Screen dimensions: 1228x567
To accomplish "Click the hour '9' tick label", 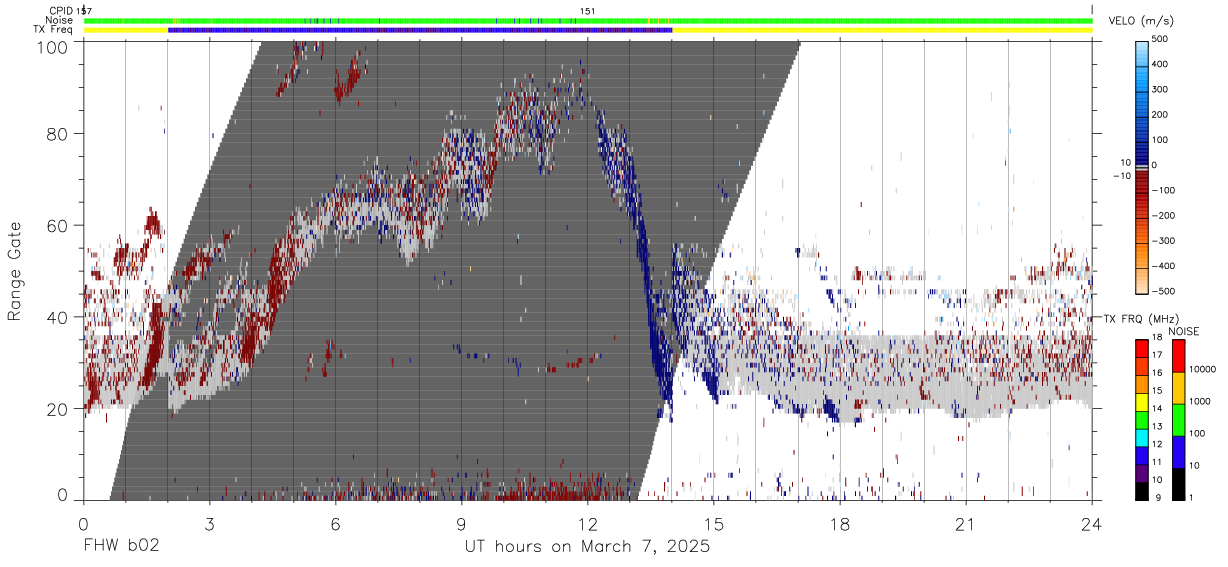I will click(x=462, y=524).
